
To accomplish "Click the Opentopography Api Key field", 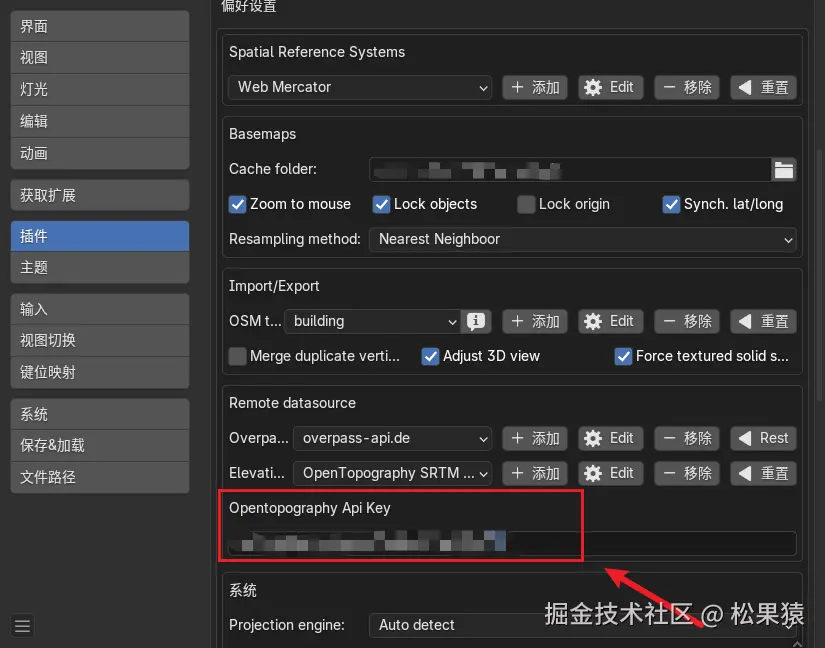I will pyautogui.click(x=512, y=543).
